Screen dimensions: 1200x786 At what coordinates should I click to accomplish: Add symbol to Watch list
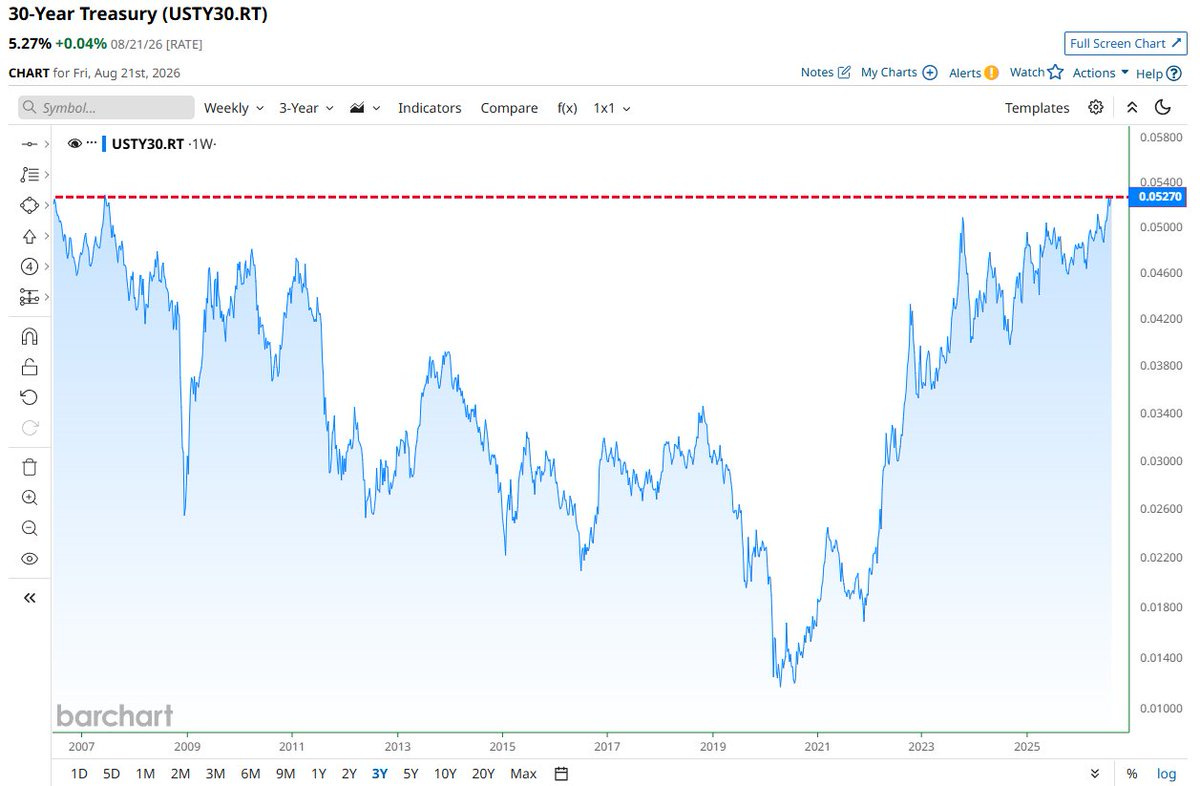1036,72
